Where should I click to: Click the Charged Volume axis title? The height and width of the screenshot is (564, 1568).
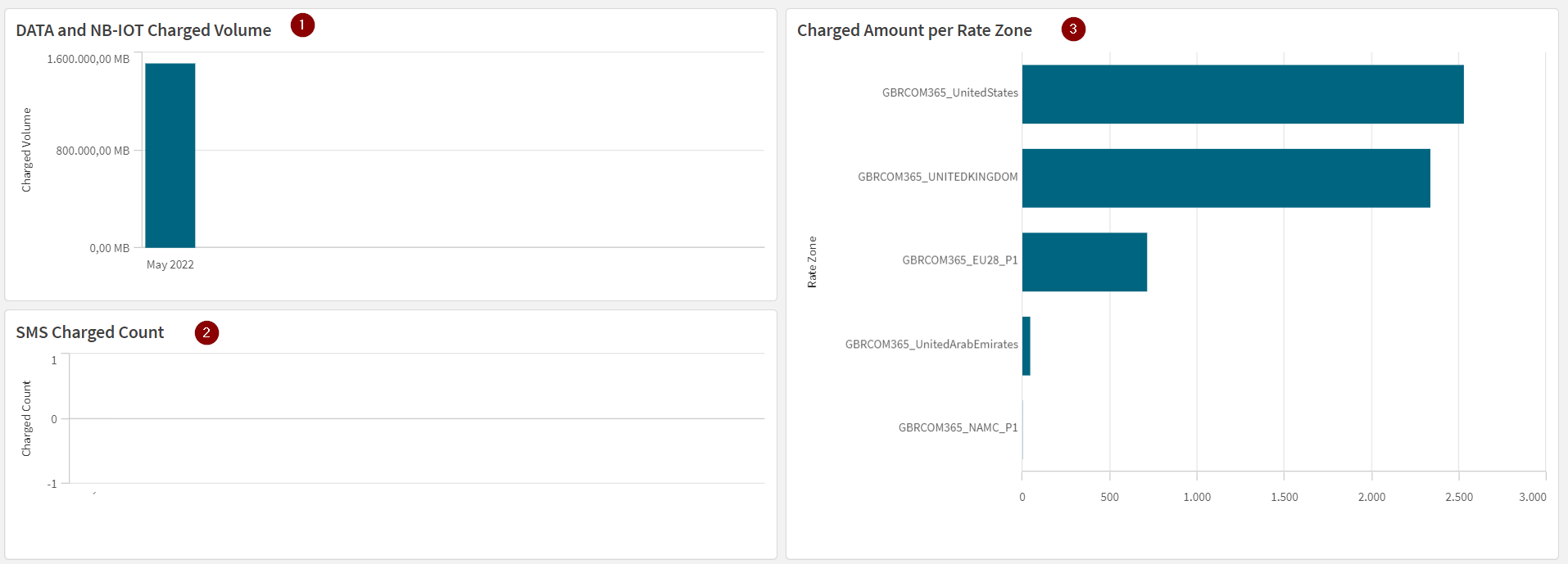point(26,150)
